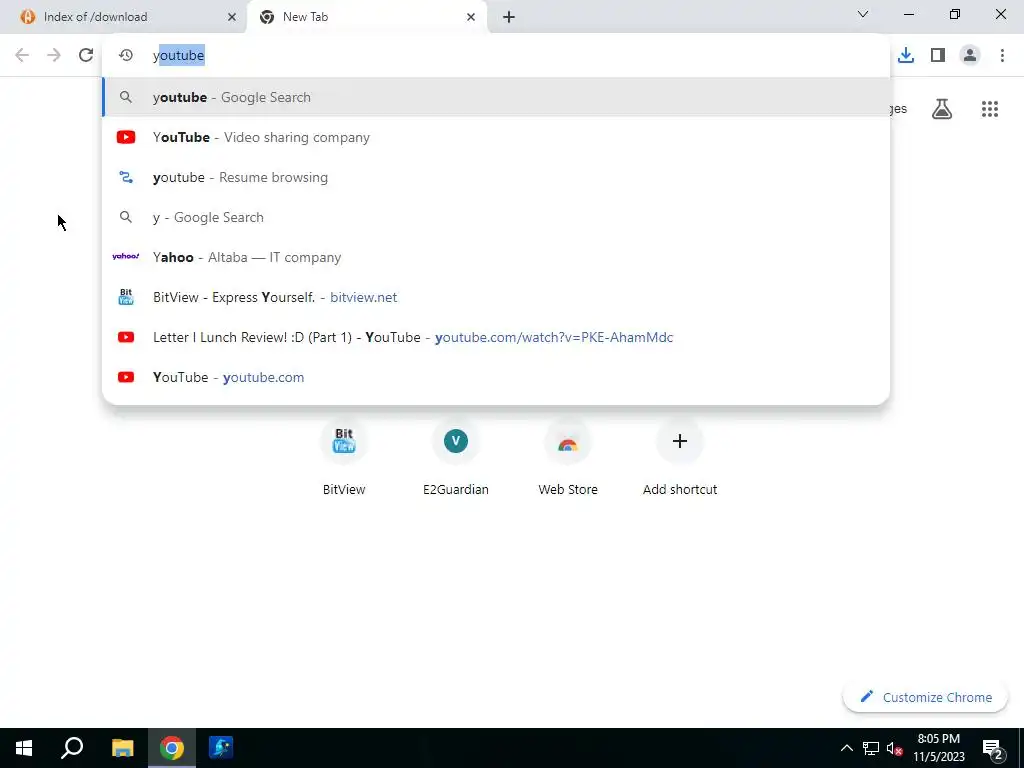Toggle the side panel icon
The image size is (1024, 768).
(938, 56)
